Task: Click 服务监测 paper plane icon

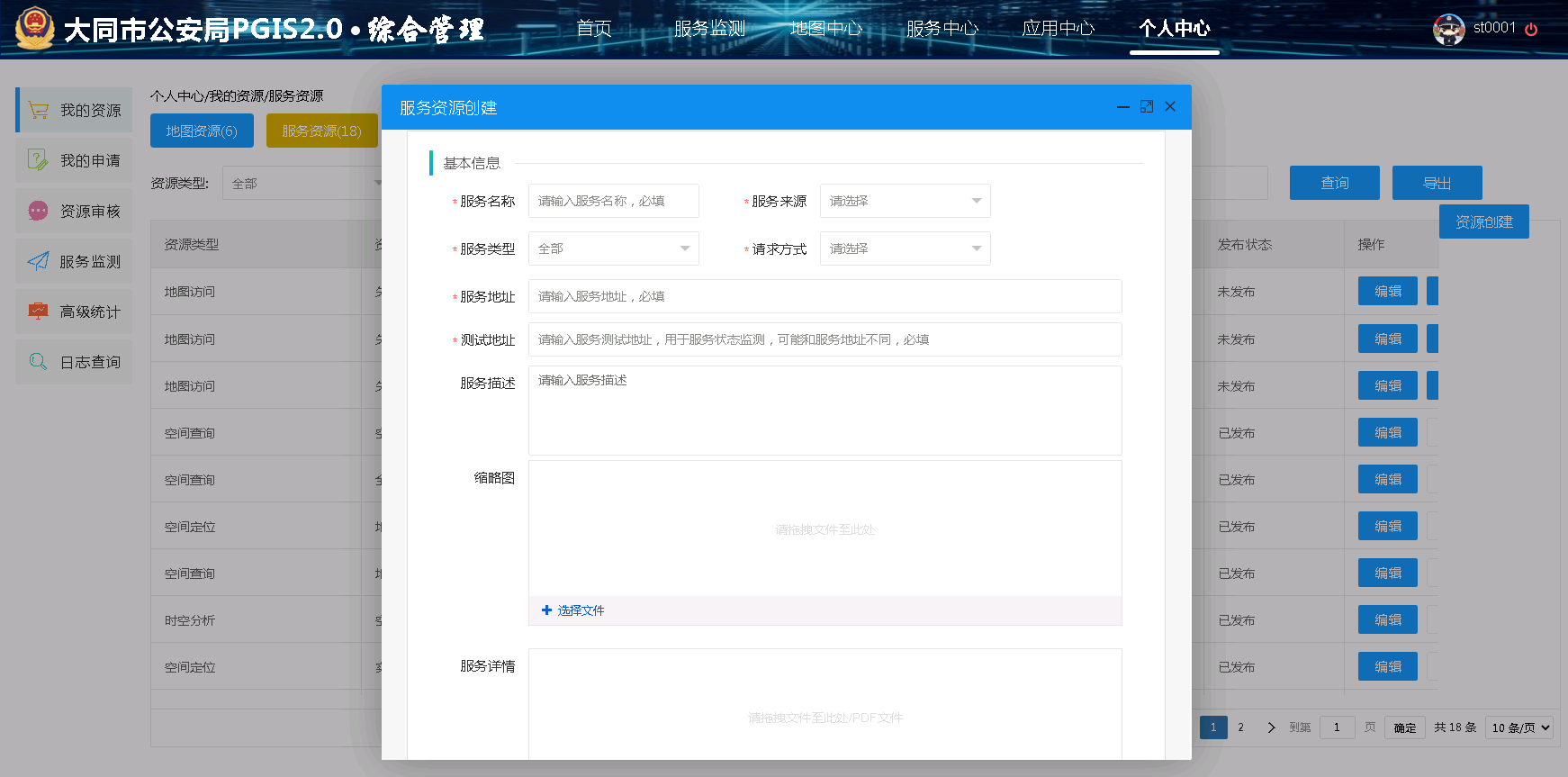Action: 38,261
